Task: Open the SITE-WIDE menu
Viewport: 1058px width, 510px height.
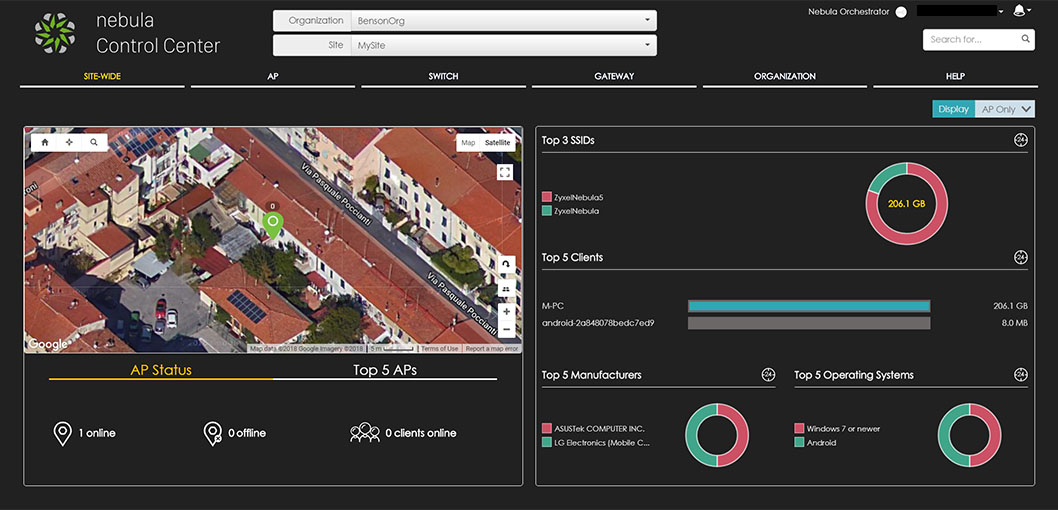Action: pos(102,77)
